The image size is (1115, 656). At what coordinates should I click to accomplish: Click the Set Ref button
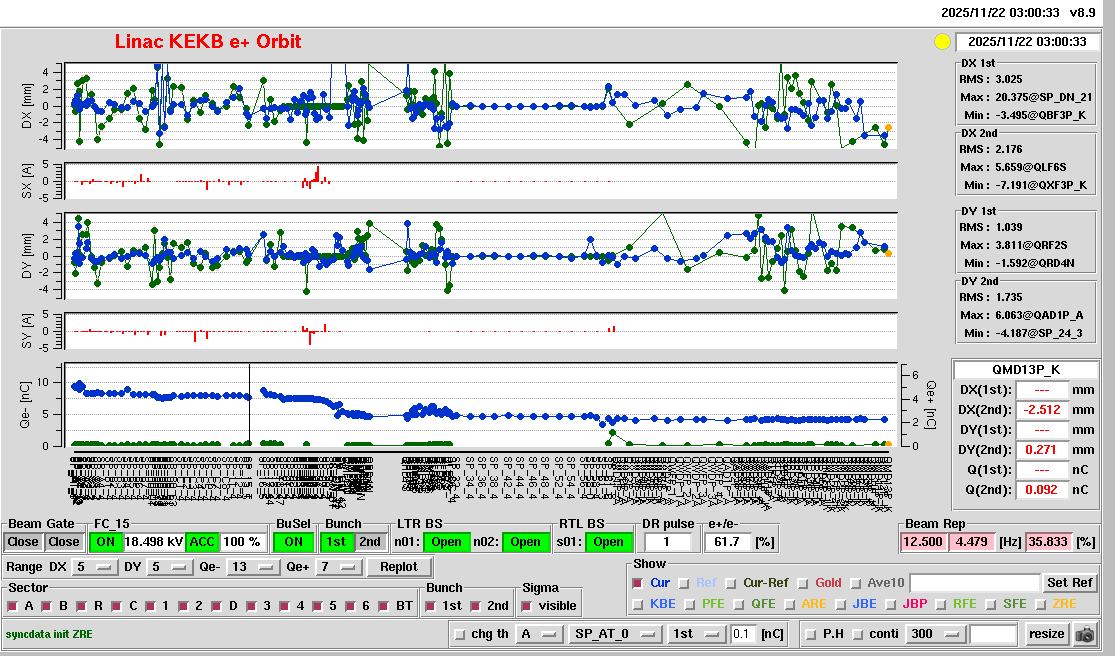(1069, 583)
